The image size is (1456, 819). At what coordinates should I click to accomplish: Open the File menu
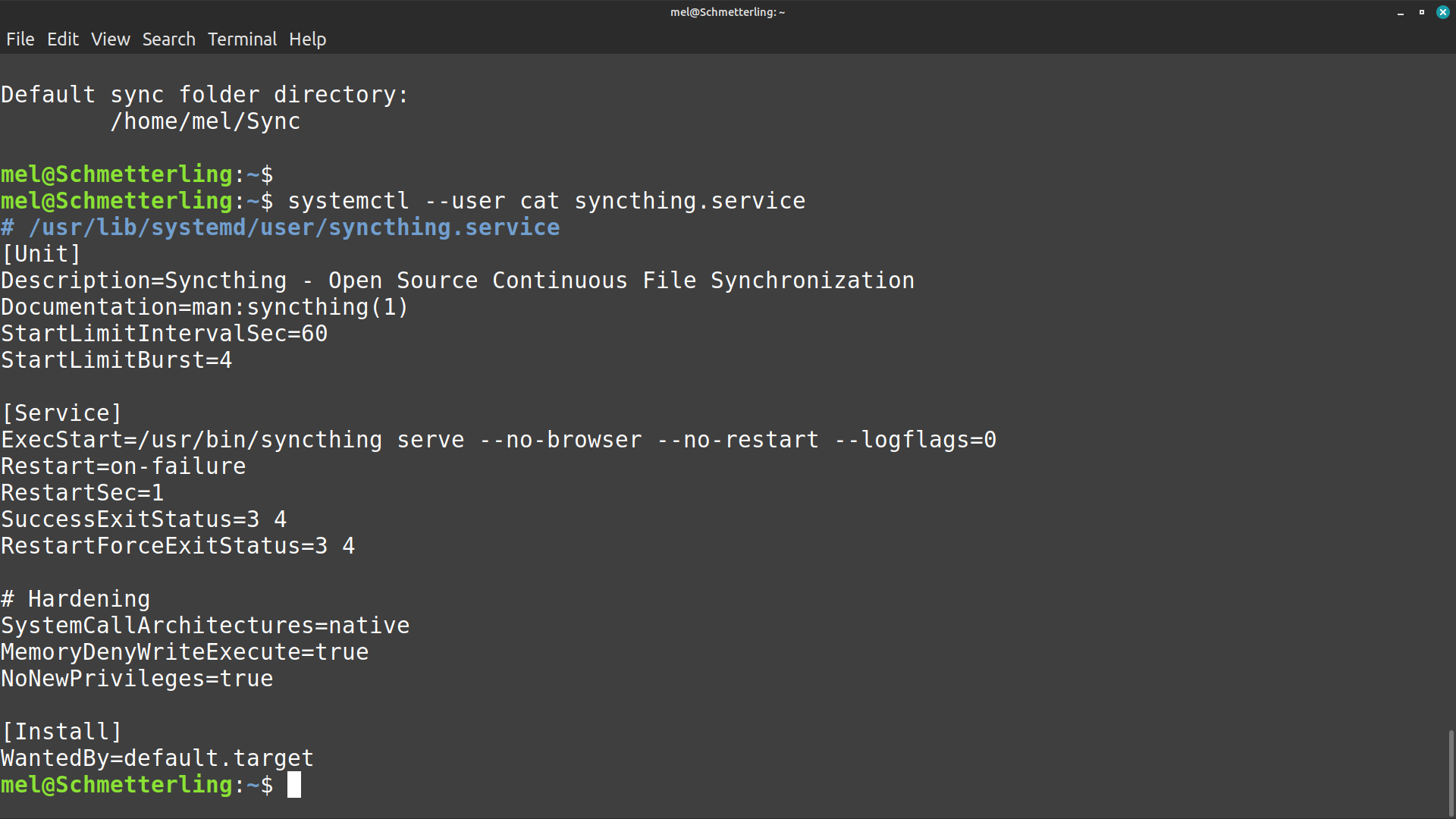pyautogui.click(x=20, y=39)
